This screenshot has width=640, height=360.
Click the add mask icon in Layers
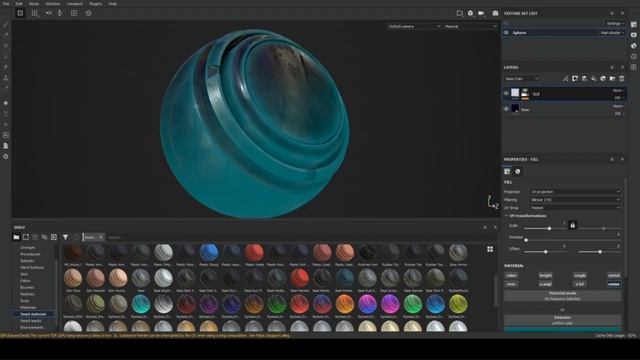tap(575, 78)
